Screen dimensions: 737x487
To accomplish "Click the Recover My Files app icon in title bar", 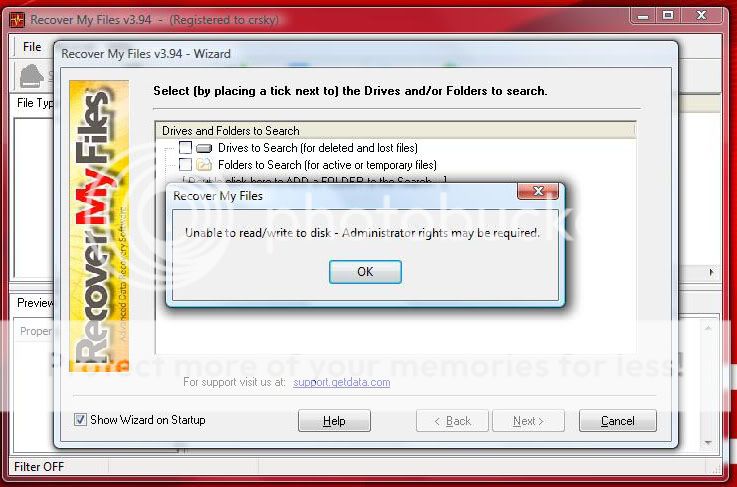I will tap(17, 20).
